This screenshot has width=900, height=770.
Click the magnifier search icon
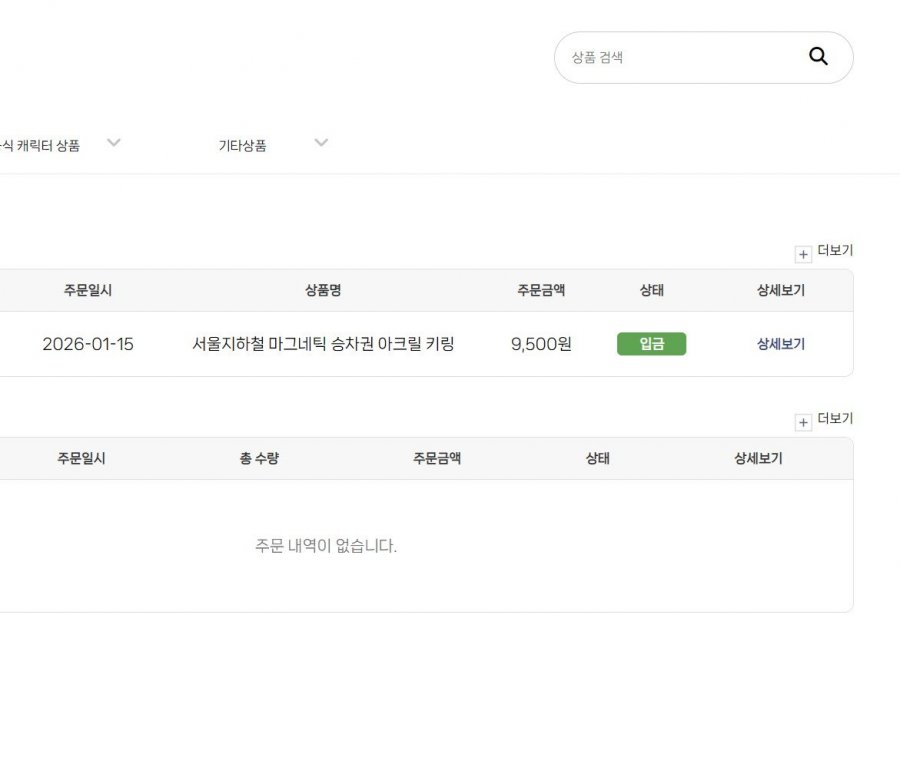818,57
